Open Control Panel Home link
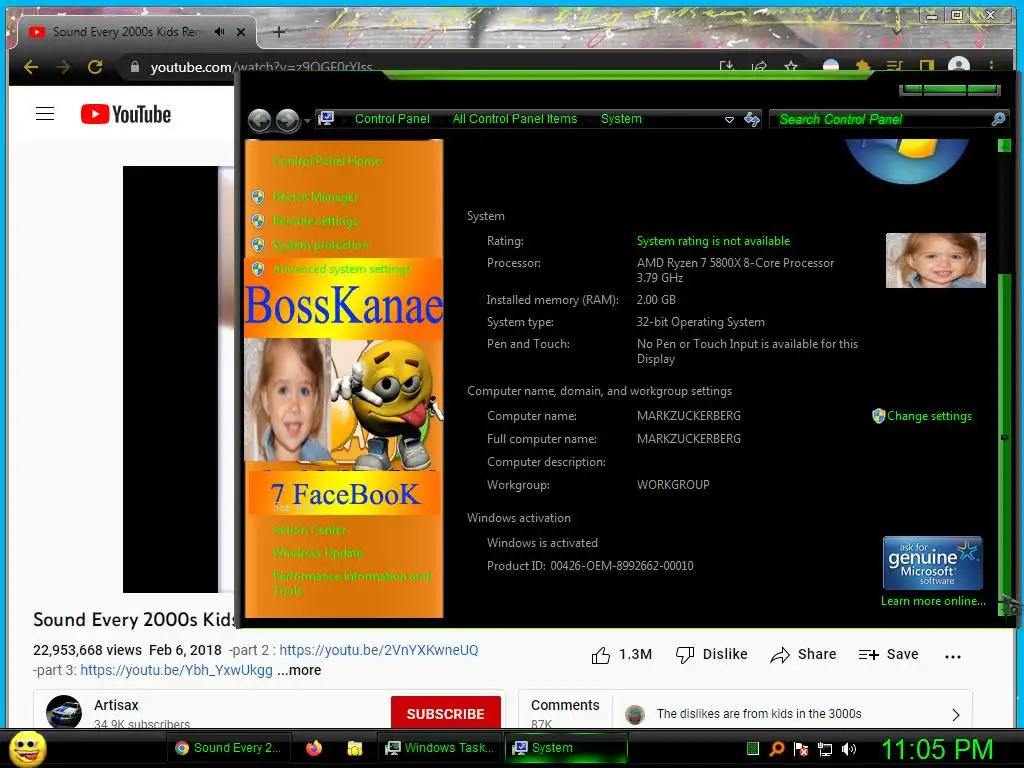The image size is (1024, 768). [327, 161]
